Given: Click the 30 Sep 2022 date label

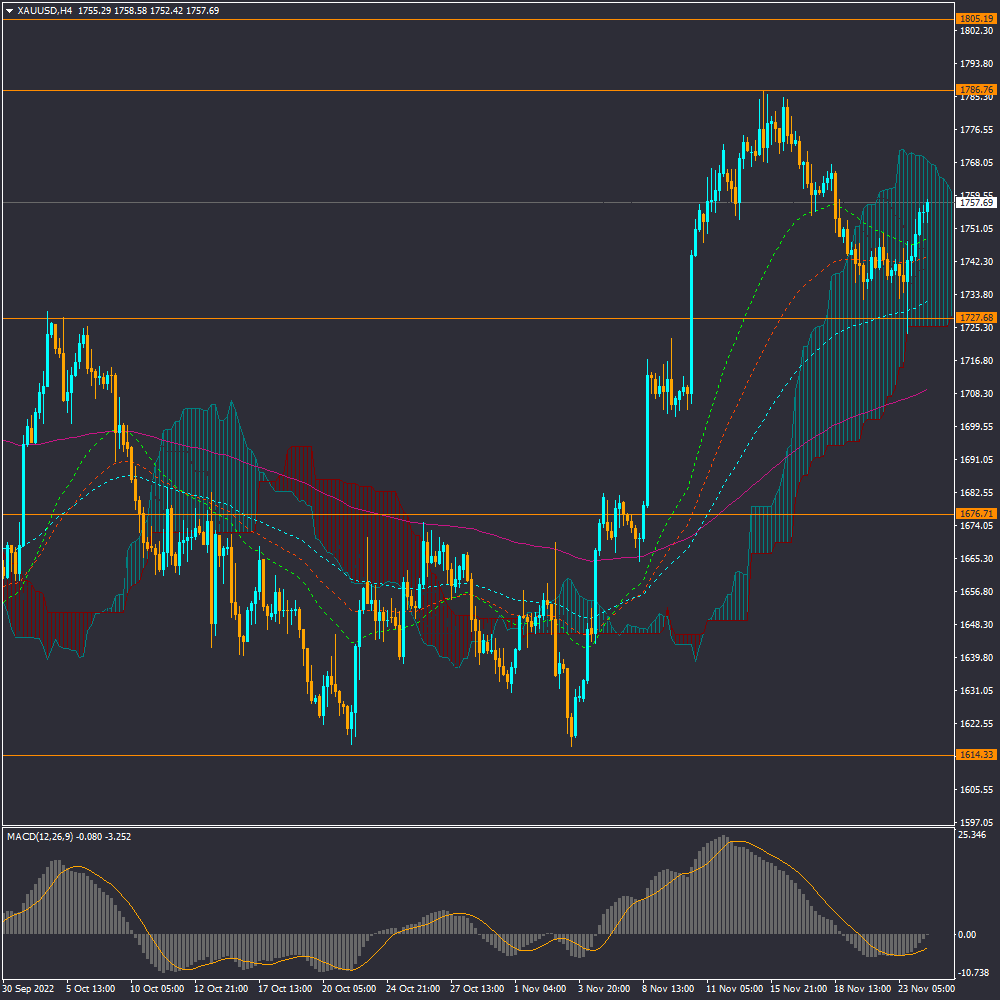Looking at the screenshot, I should click(29, 988).
